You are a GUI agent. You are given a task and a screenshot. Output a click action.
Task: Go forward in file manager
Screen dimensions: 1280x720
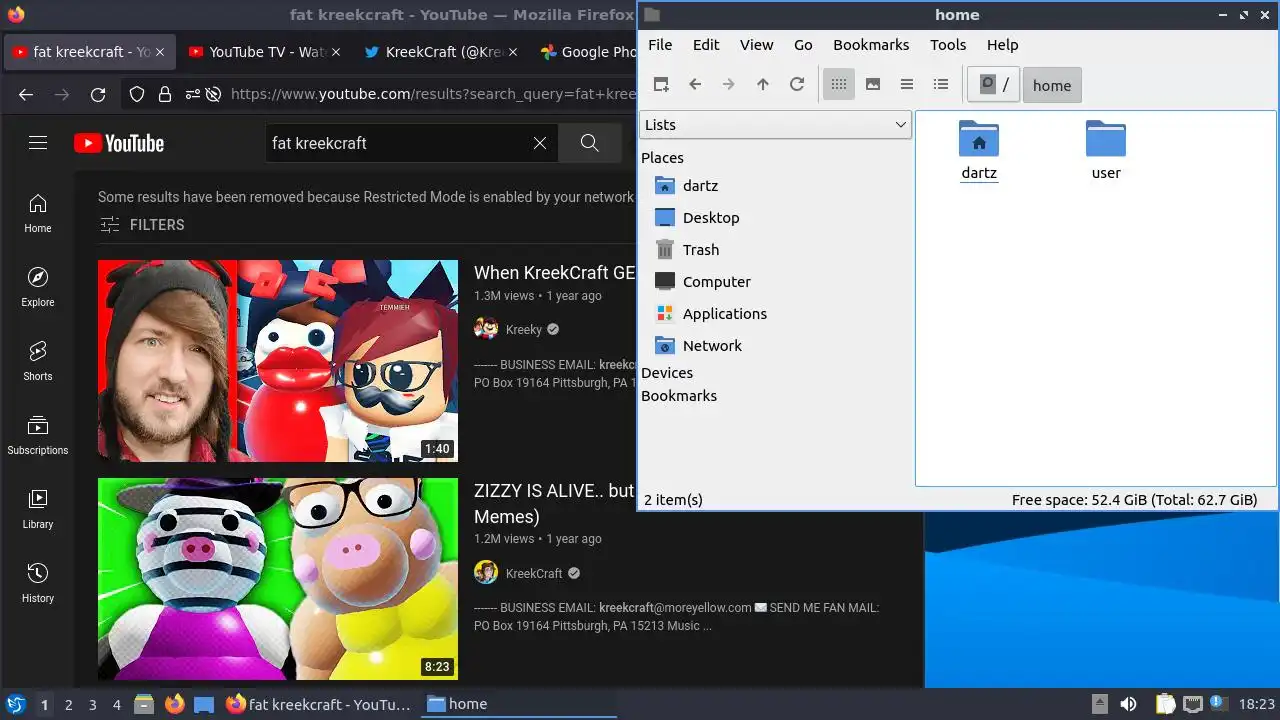pyautogui.click(x=729, y=85)
